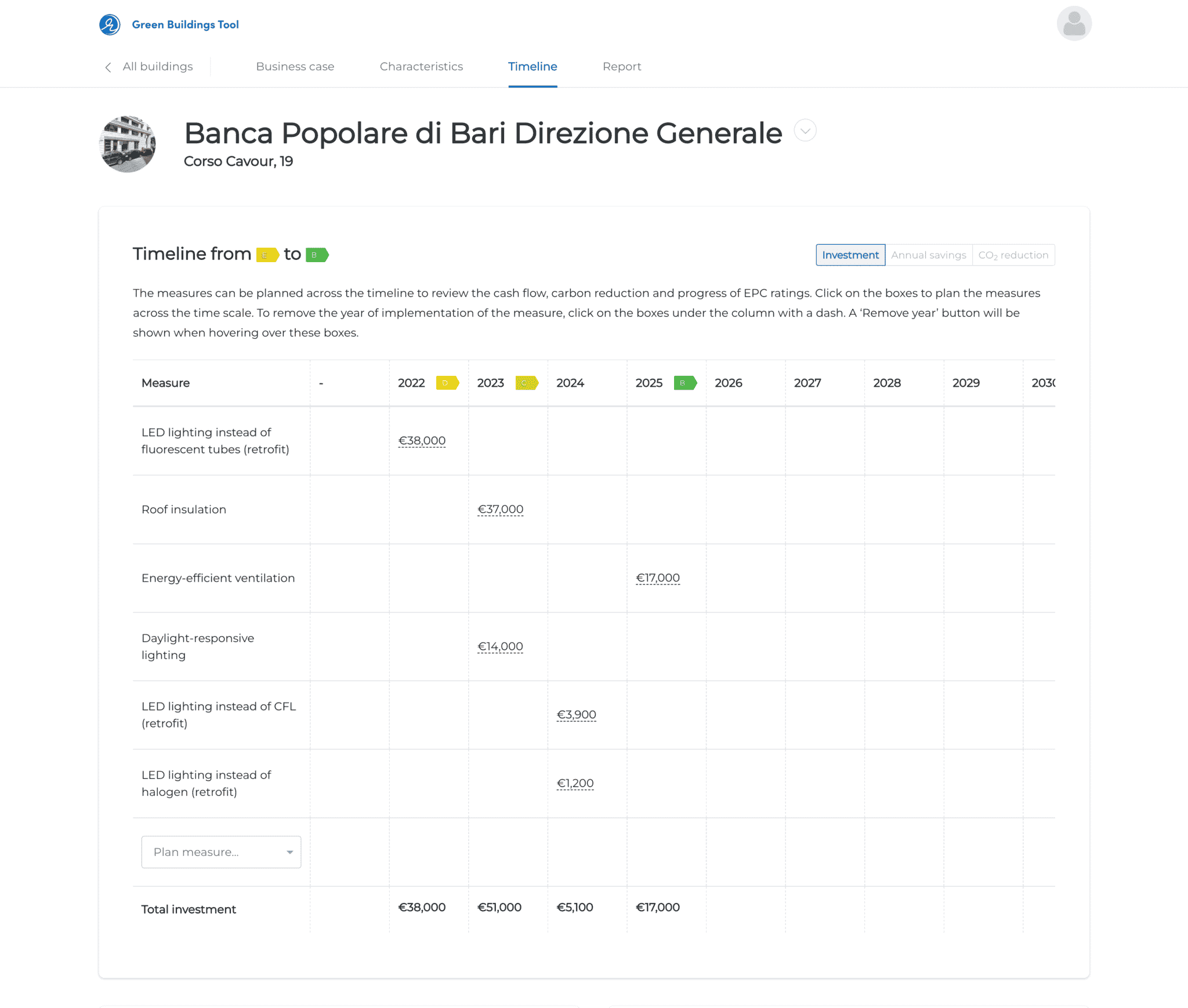1188x1008 pixels.
Task: Switch to the Business case tab
Action: (295, 67)
